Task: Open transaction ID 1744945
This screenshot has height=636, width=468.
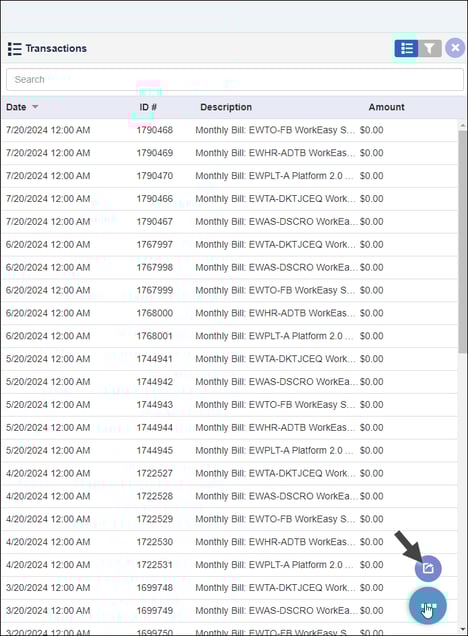Action: [x=229, y=451]
